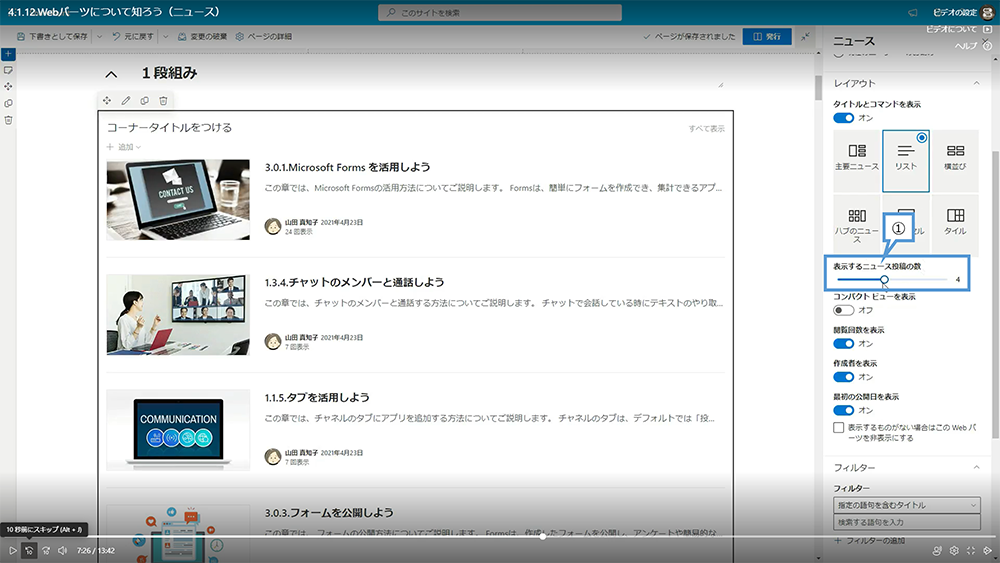Duplicate the web part using the copy icon
1000x563 pixels.
click(x=145, y=101)
